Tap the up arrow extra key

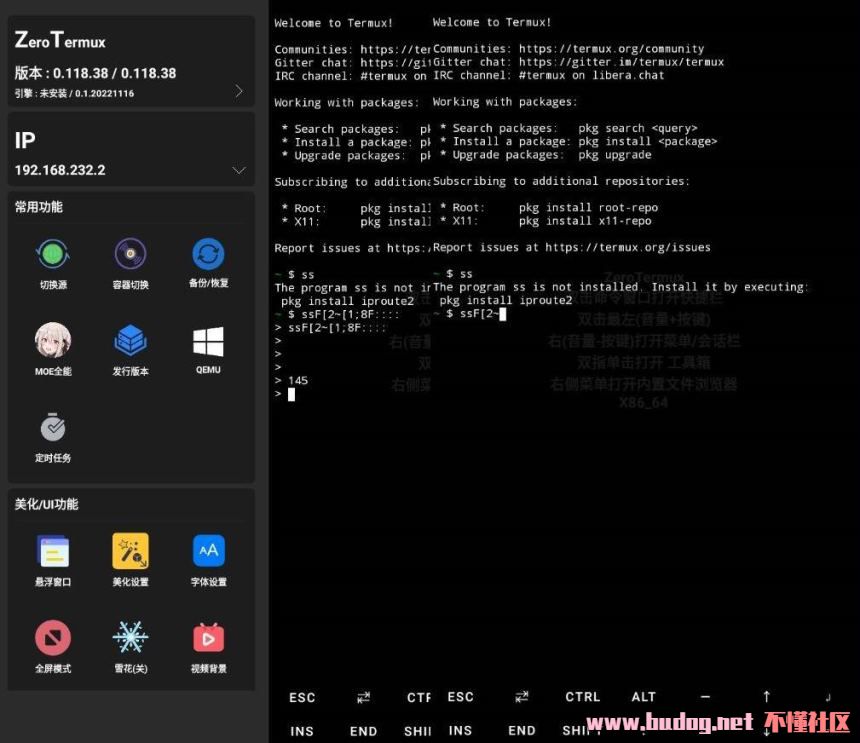(x=767, y=696)
